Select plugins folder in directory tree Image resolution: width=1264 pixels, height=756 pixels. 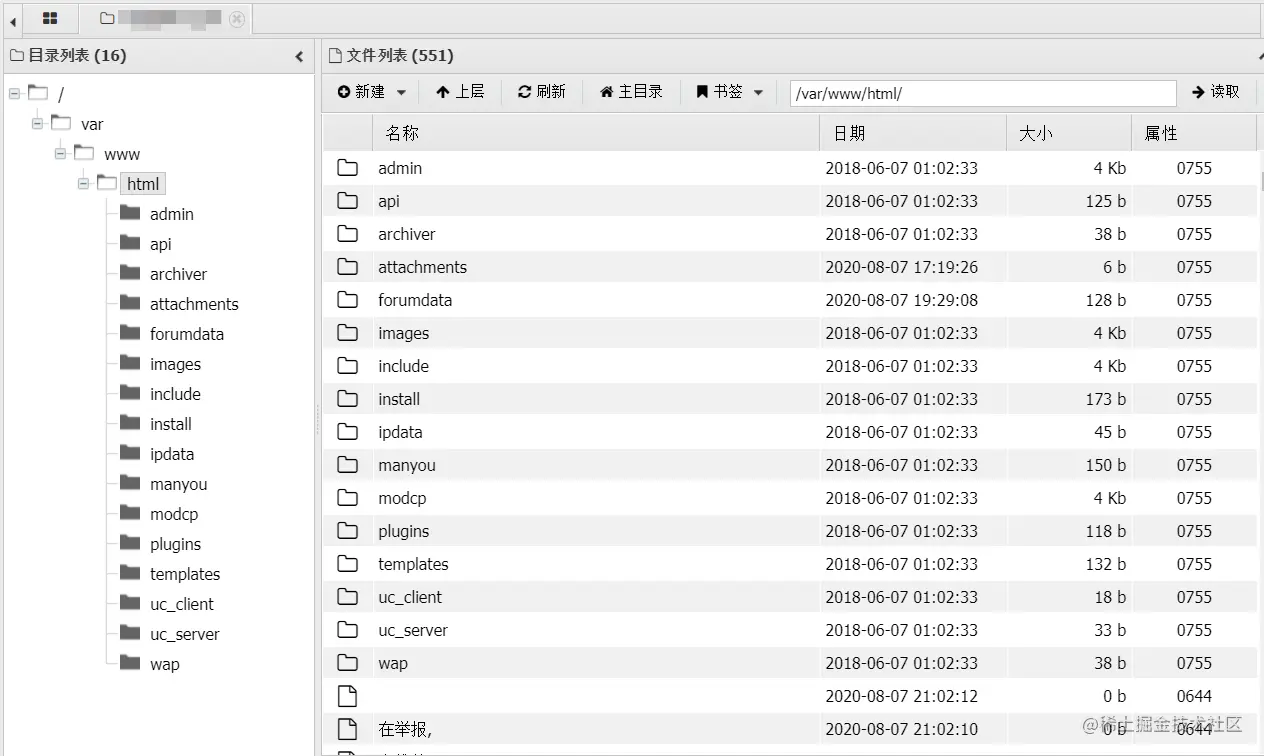point(176,544)
